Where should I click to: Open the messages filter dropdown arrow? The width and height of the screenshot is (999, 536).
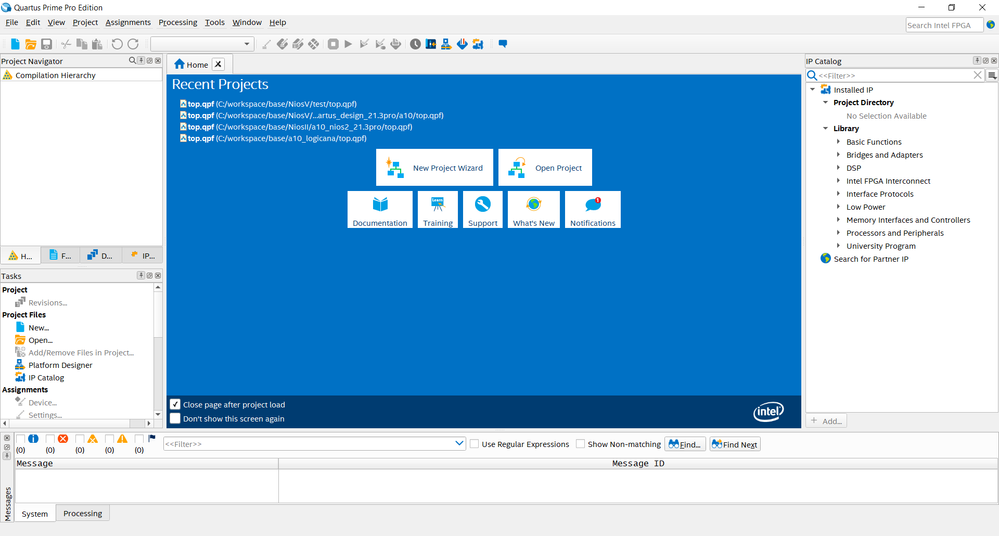point(459,444)
